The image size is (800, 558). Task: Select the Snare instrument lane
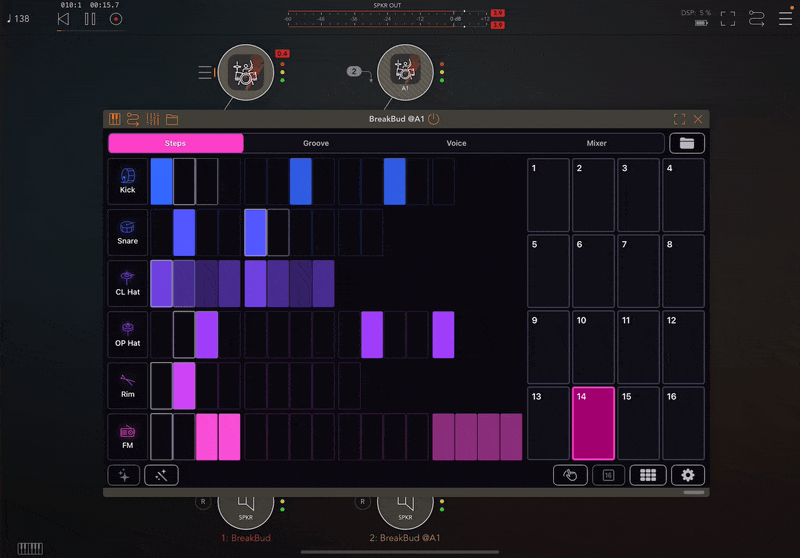(128, 233)
